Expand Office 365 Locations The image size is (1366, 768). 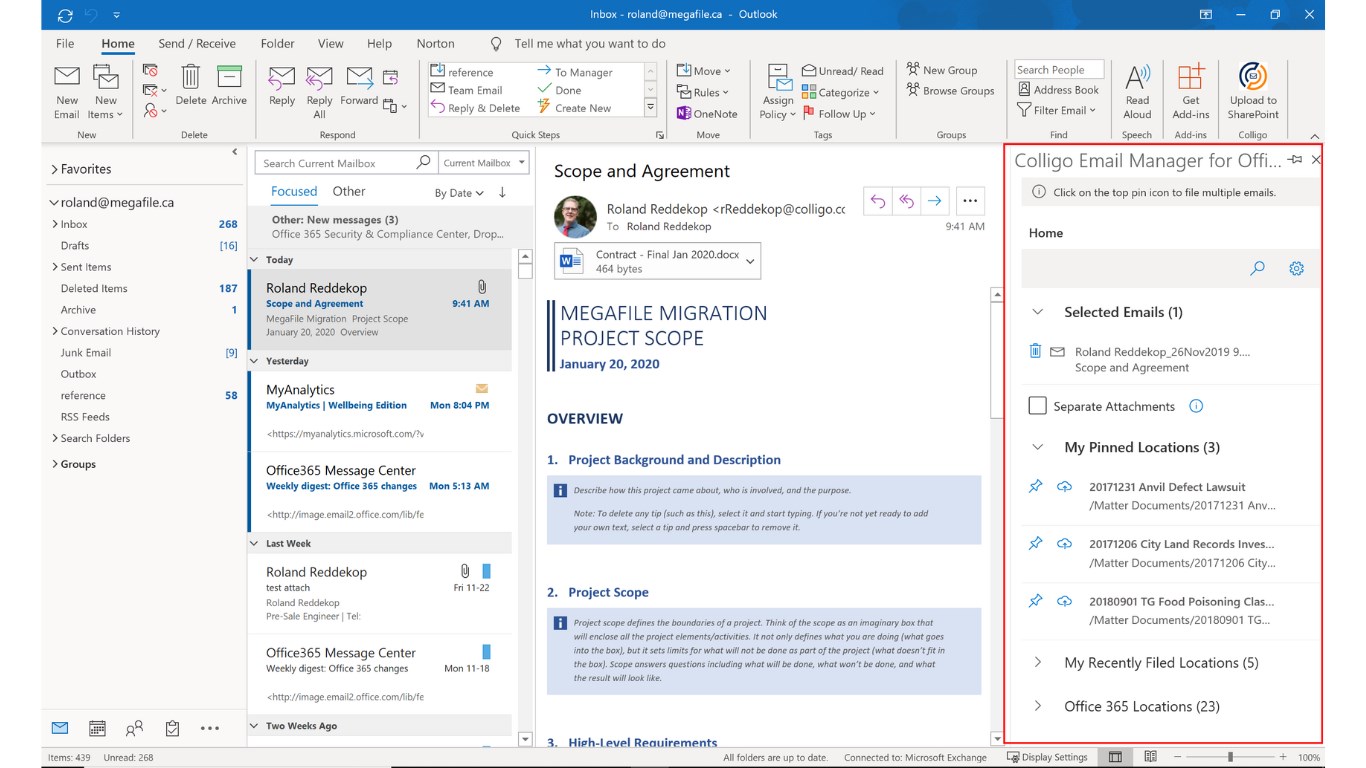(1038, 706)
